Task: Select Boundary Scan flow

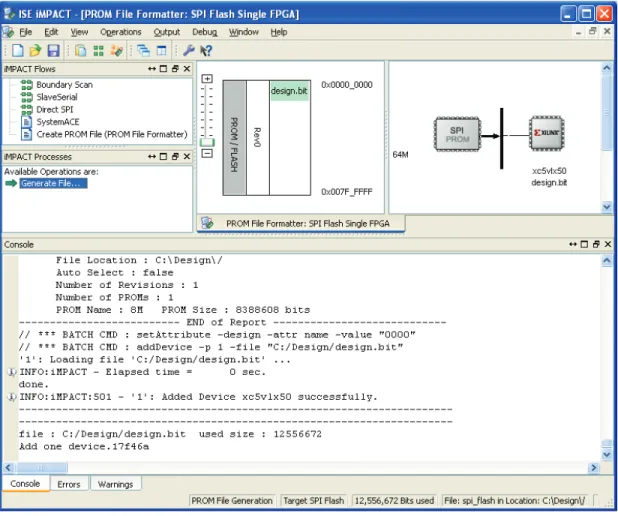Action: [x=64, y=85]
